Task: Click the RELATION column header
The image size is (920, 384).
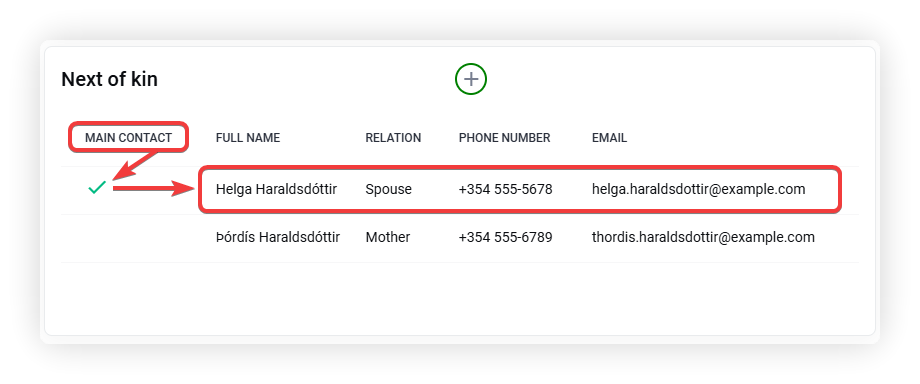Action: (x=393, y=138)
